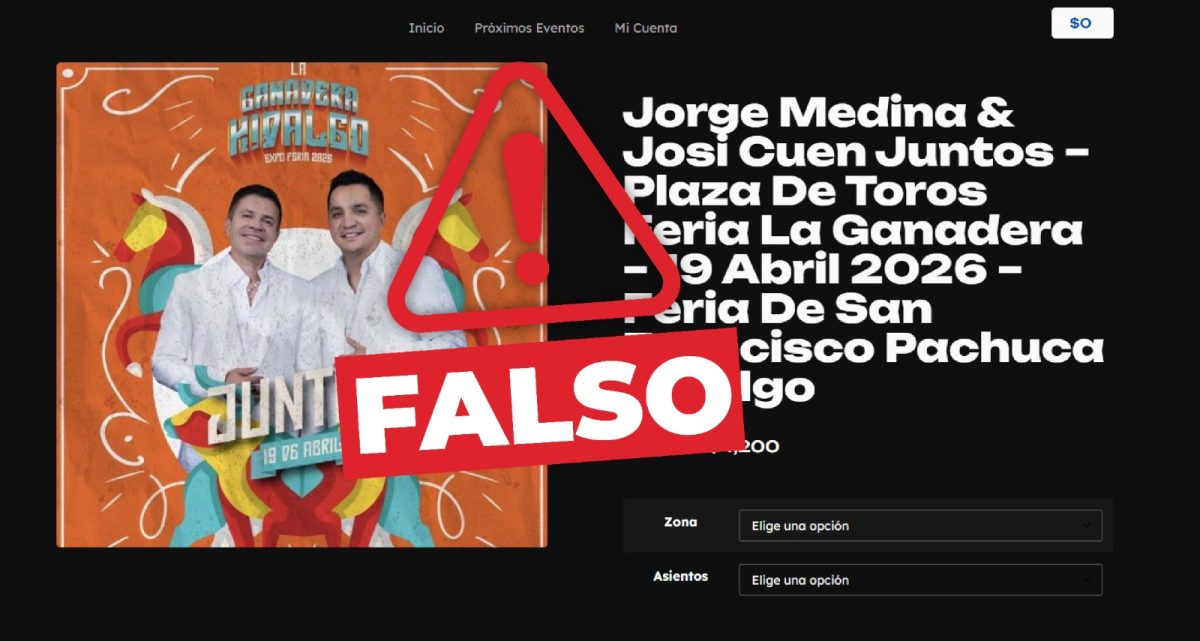Click the Asientos field label
This screenshot has width=1200, height=641.
681,576
